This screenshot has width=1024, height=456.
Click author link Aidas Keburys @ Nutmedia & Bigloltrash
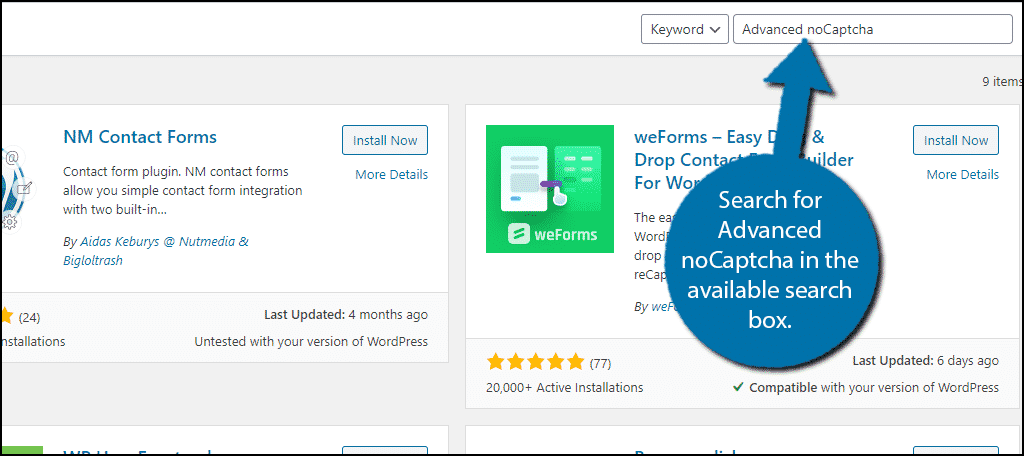156,251
